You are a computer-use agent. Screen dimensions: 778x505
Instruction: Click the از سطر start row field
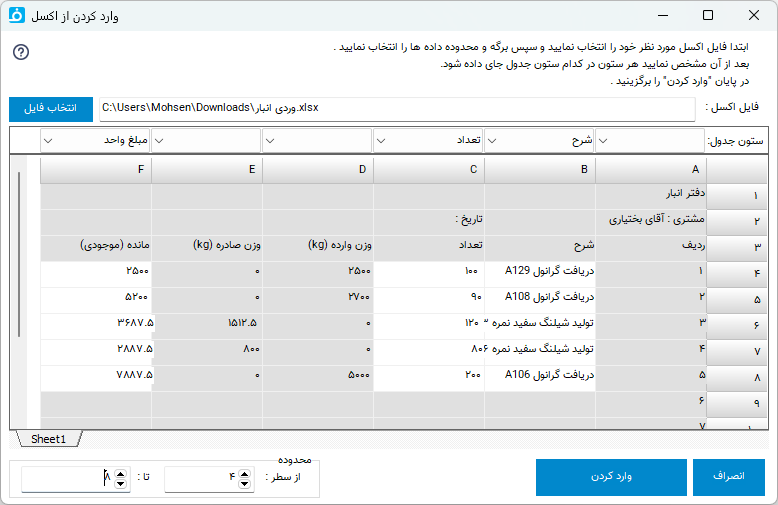(x=209, y=479)
